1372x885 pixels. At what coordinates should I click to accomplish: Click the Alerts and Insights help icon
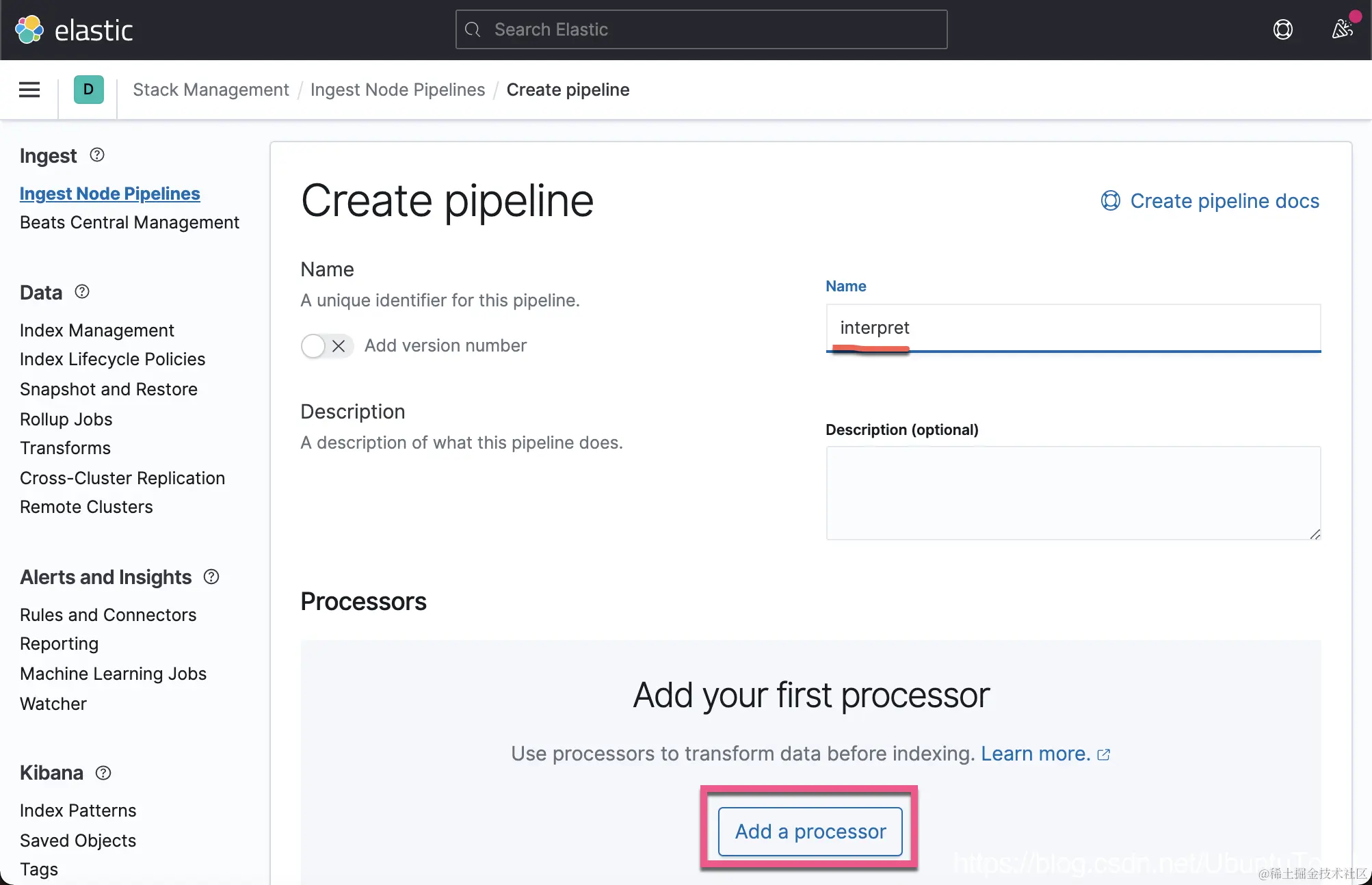[211, 577]
